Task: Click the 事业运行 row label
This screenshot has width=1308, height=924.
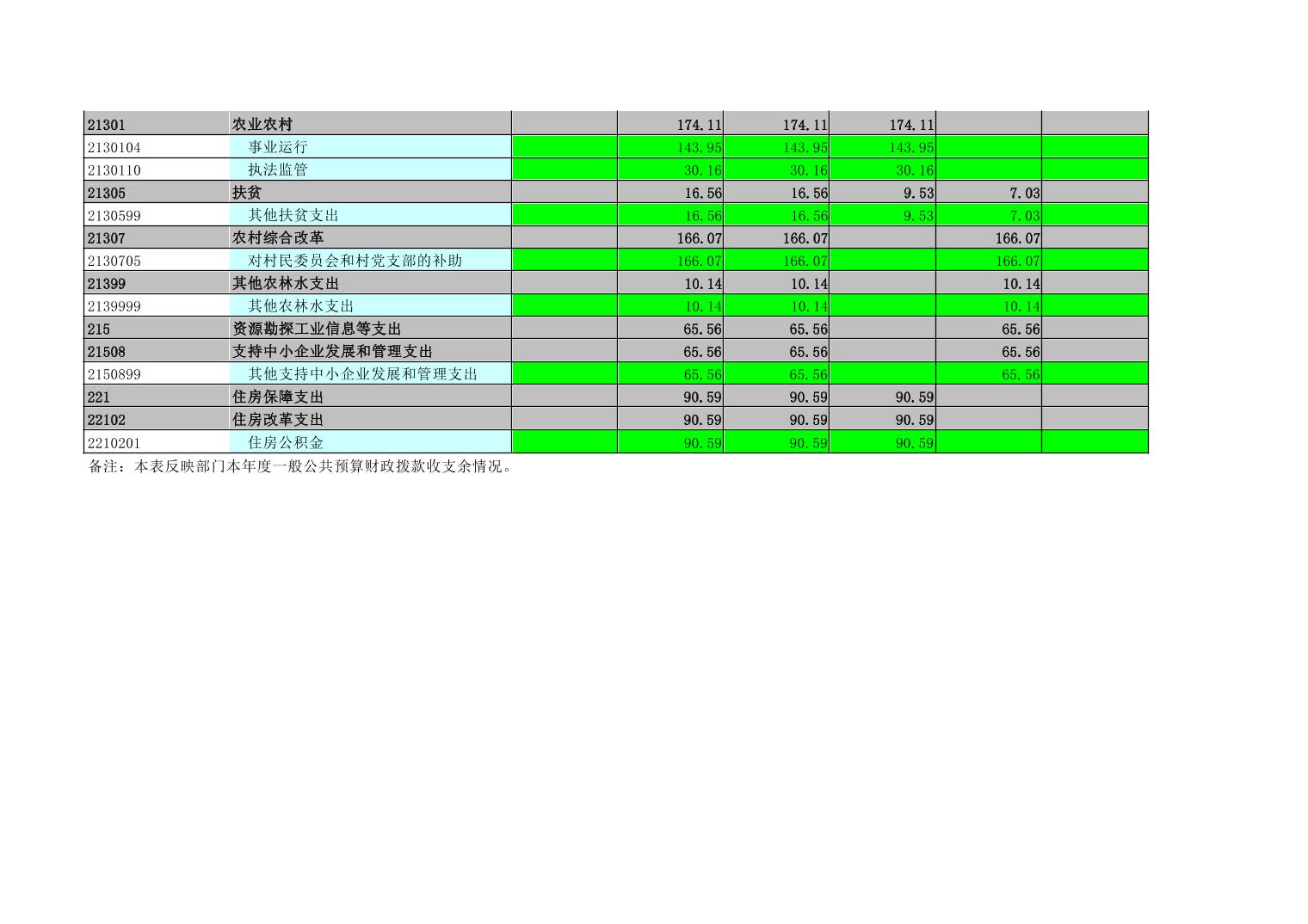Action: (x=278, y=147)
